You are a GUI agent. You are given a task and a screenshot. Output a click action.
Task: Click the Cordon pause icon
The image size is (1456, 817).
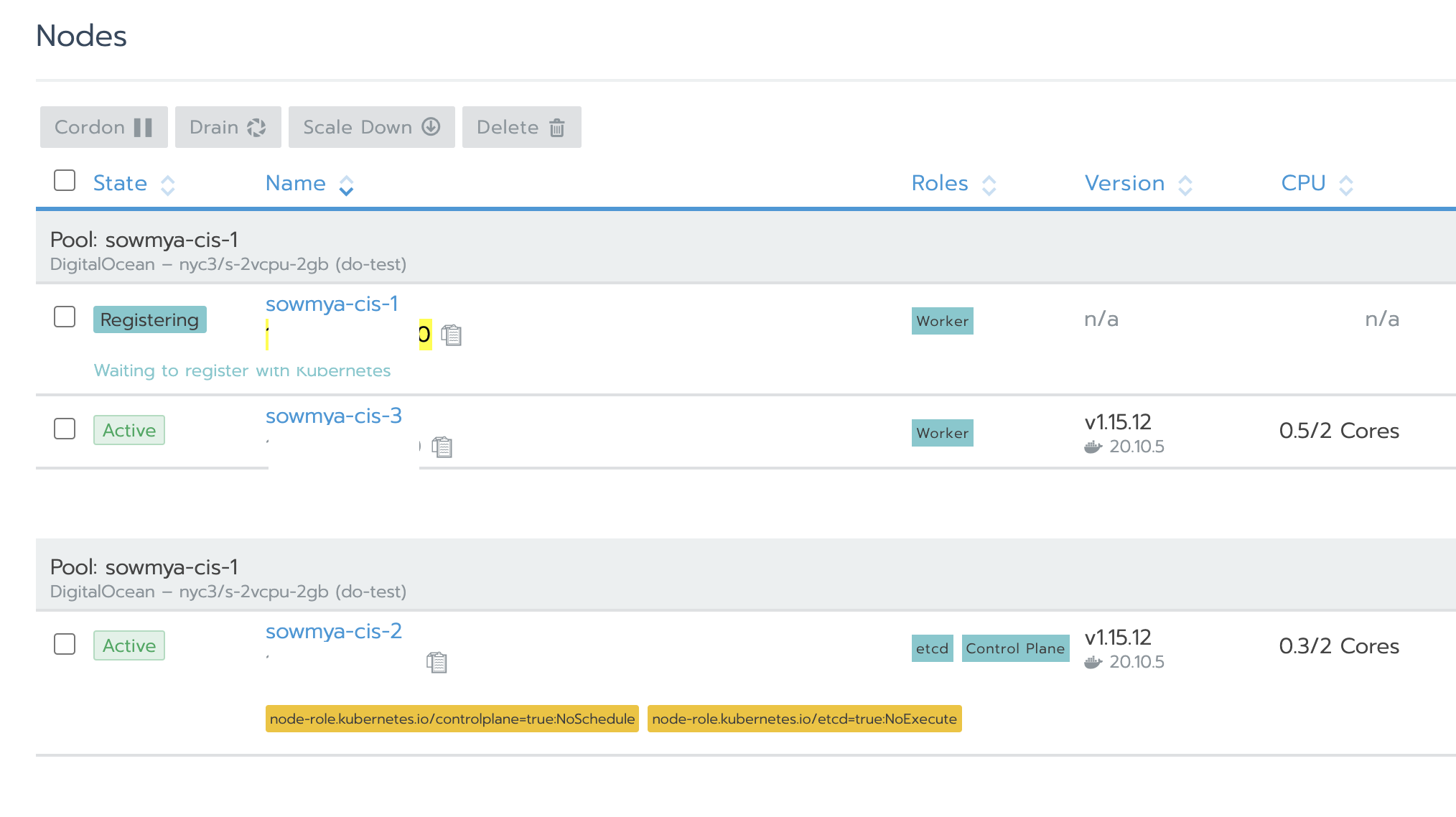tap(143, 127)
